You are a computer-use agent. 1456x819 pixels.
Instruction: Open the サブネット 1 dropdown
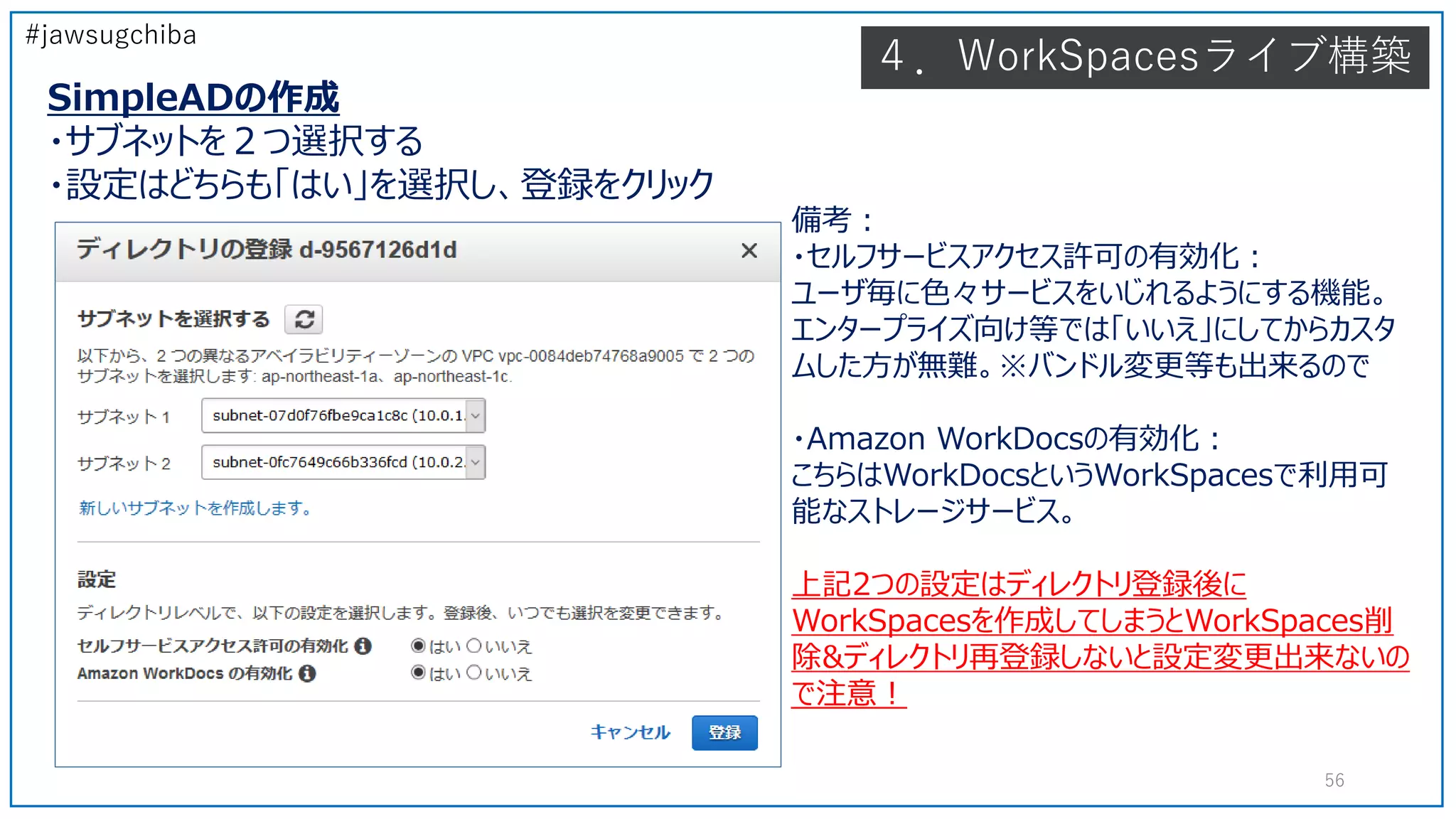[343, 416]
